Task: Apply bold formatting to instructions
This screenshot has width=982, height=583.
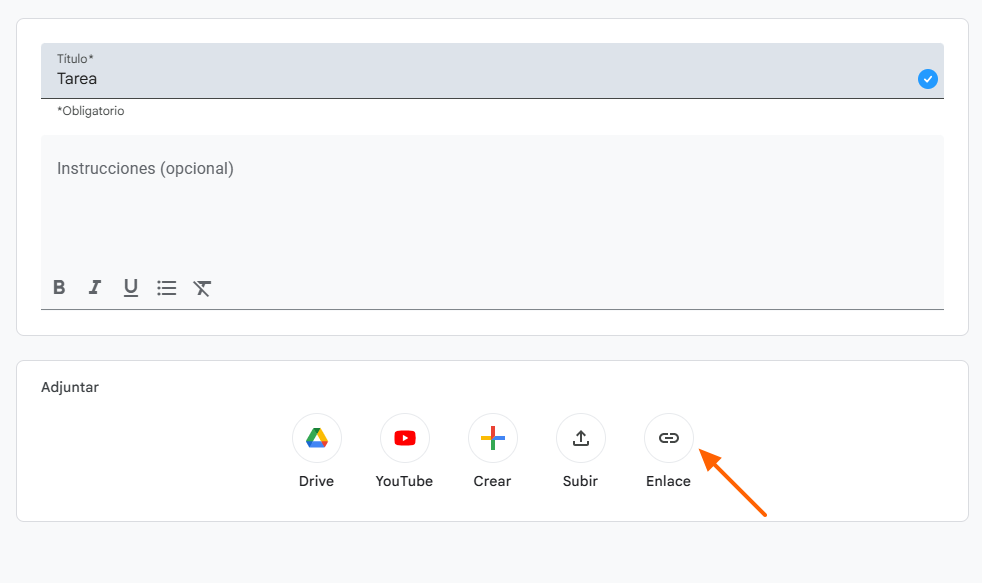Action: click(59, 287)
